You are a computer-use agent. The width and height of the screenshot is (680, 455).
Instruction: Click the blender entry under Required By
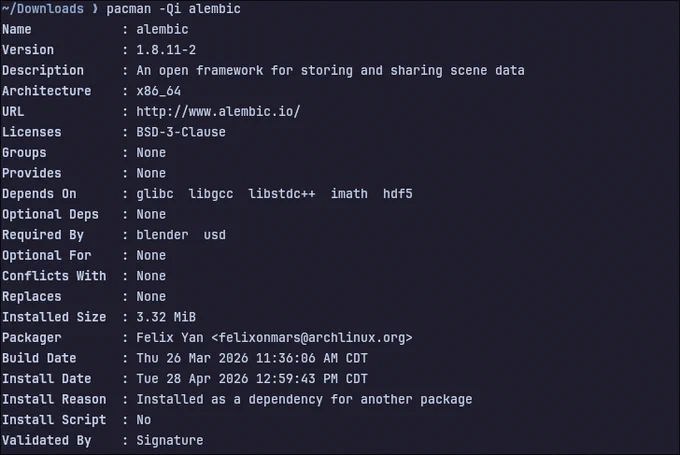click(162, 235)
